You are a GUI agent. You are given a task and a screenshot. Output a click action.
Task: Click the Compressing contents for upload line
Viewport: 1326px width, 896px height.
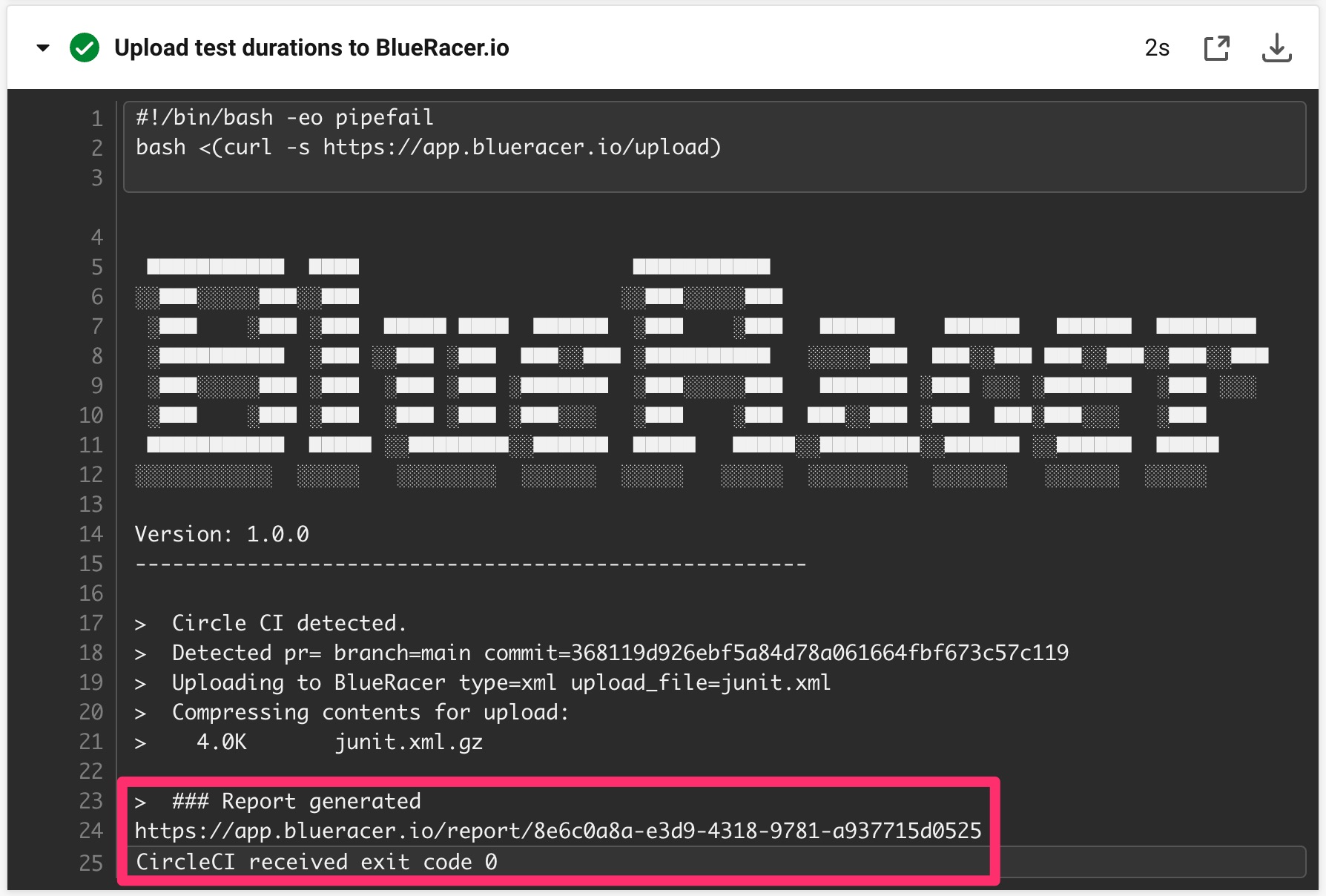point(352,712)
